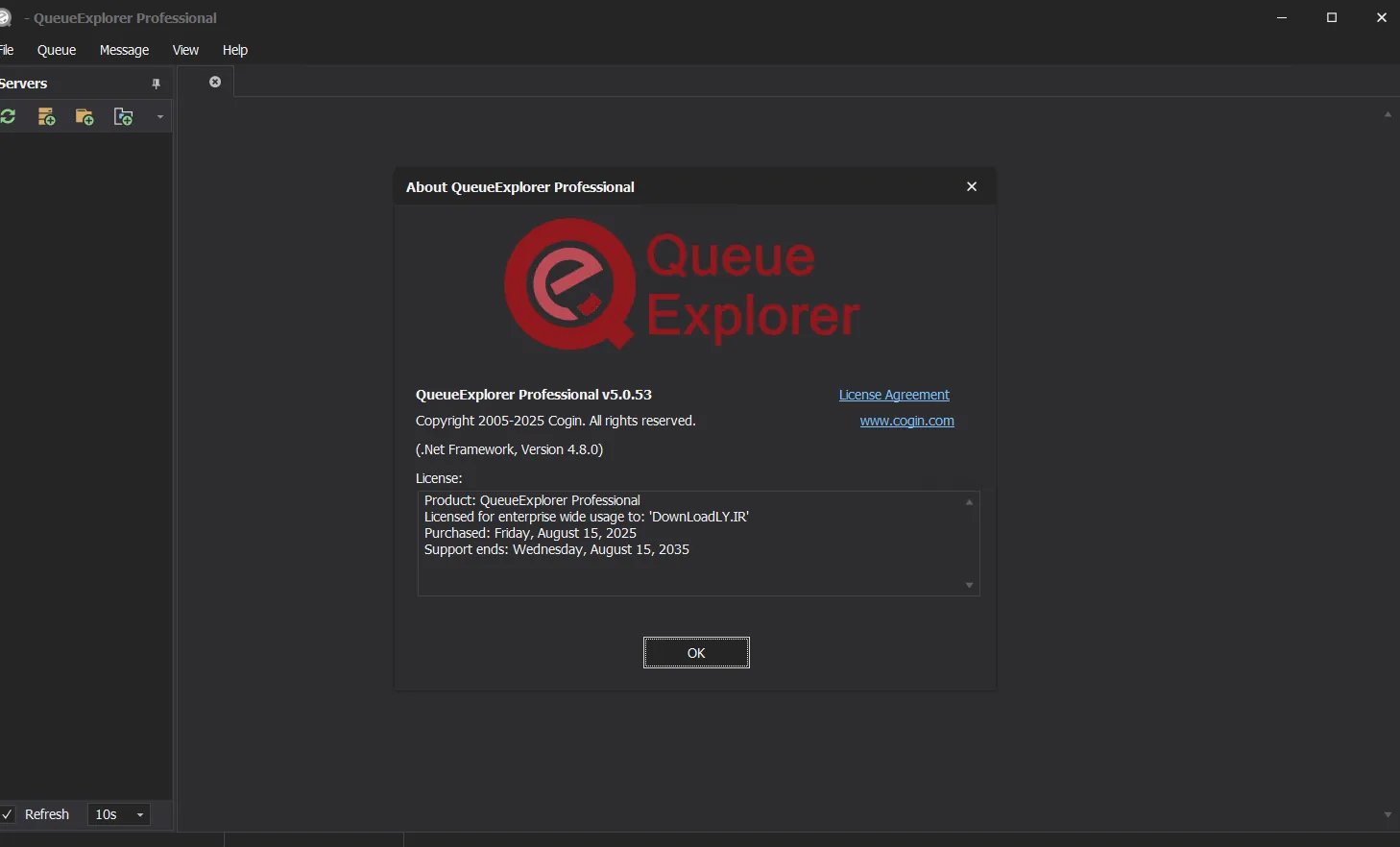Open the License Agreement link
1400x847 pixels.
894,395
